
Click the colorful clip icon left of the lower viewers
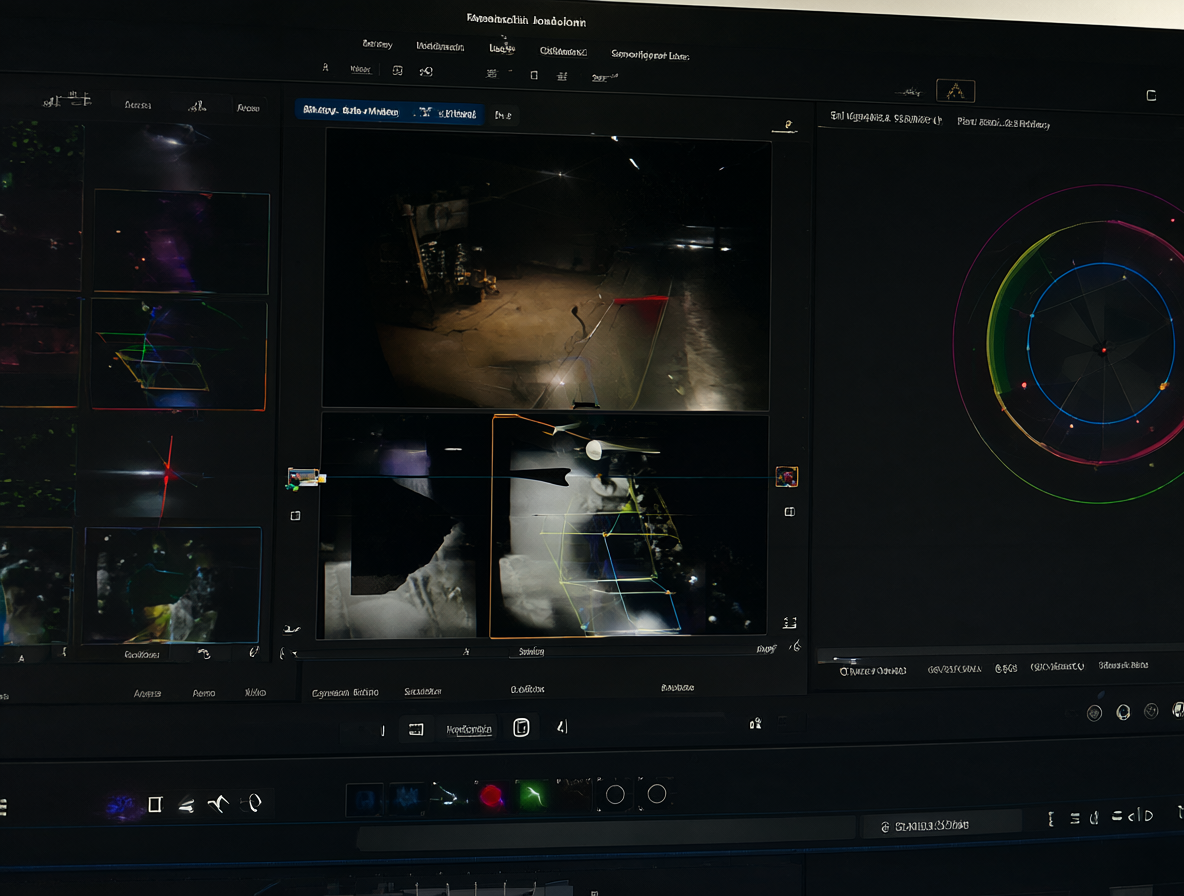pyautogui.click(x=304, y=478)
